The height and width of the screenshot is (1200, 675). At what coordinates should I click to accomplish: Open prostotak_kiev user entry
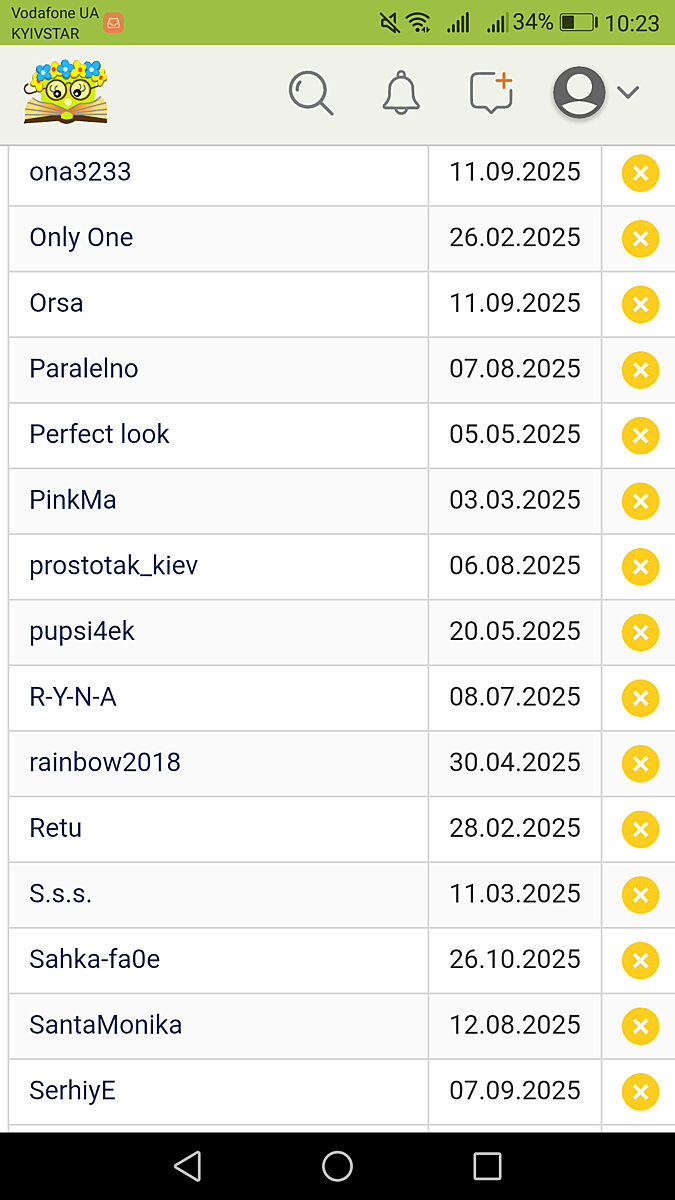tap(114, 565)
